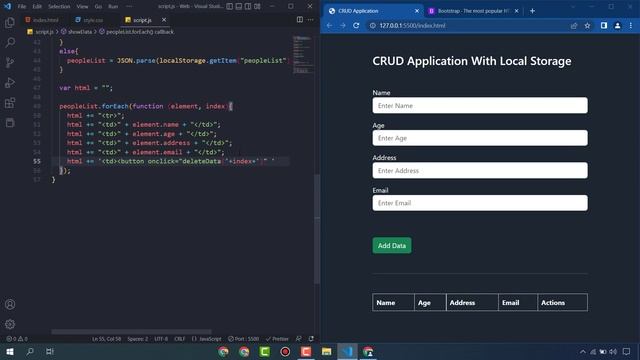Select the Ln 55 Col cursor position
Viewport: 640px width, 360px height.
106,339
